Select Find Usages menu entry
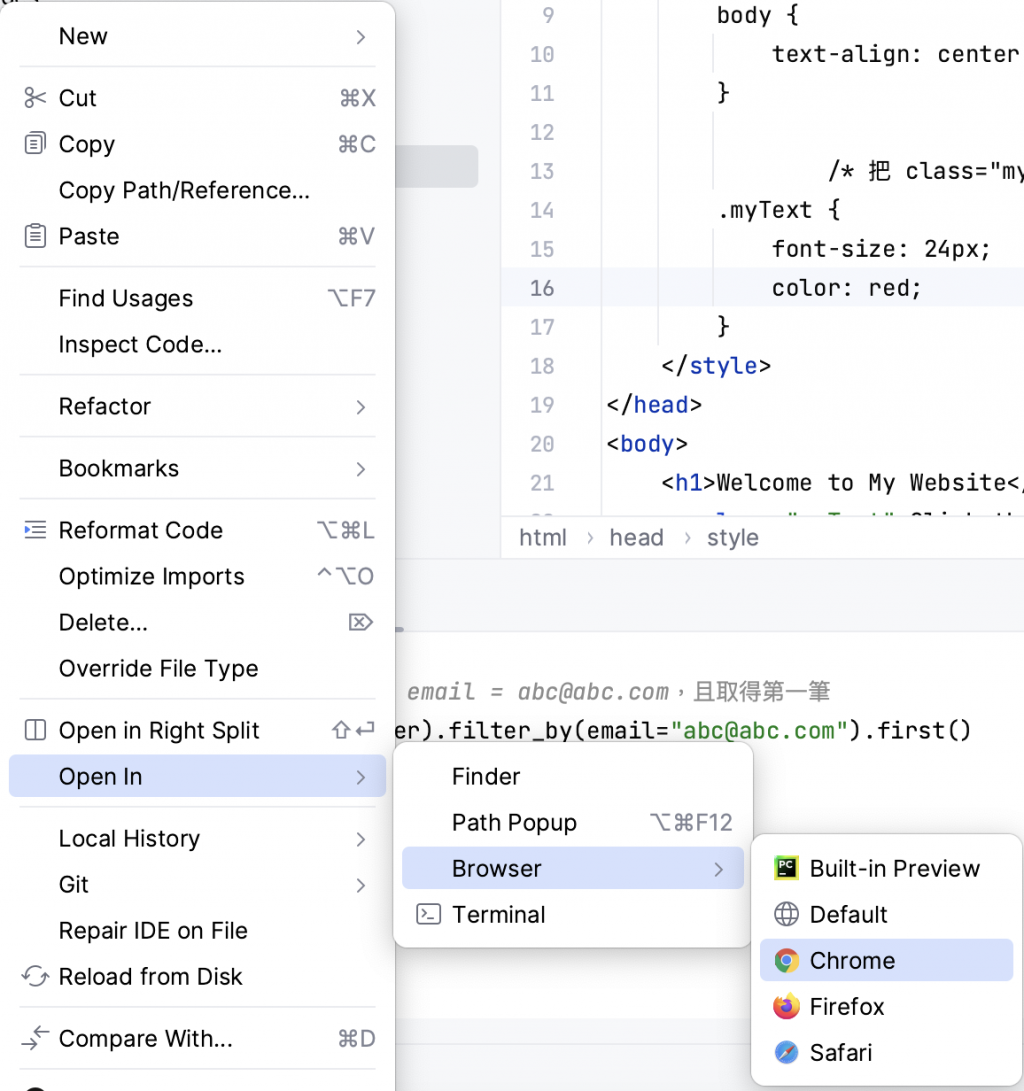This screenshot has height=1091, width=1024. pyautogui.click(x=126, y=298)
